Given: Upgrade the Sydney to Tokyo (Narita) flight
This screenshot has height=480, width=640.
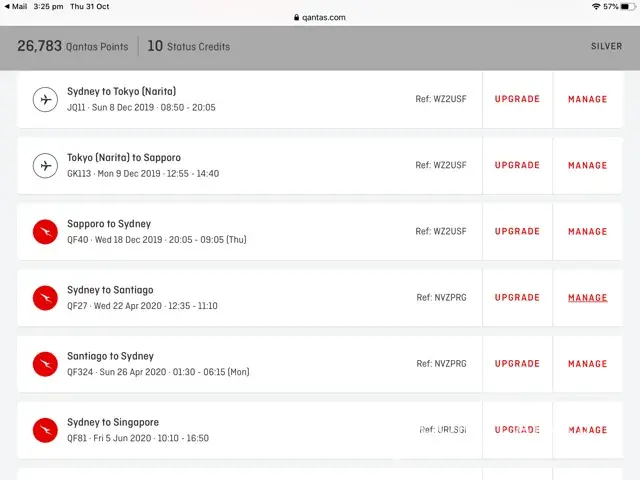Looking at the screenshot, I should pos(517,99).
